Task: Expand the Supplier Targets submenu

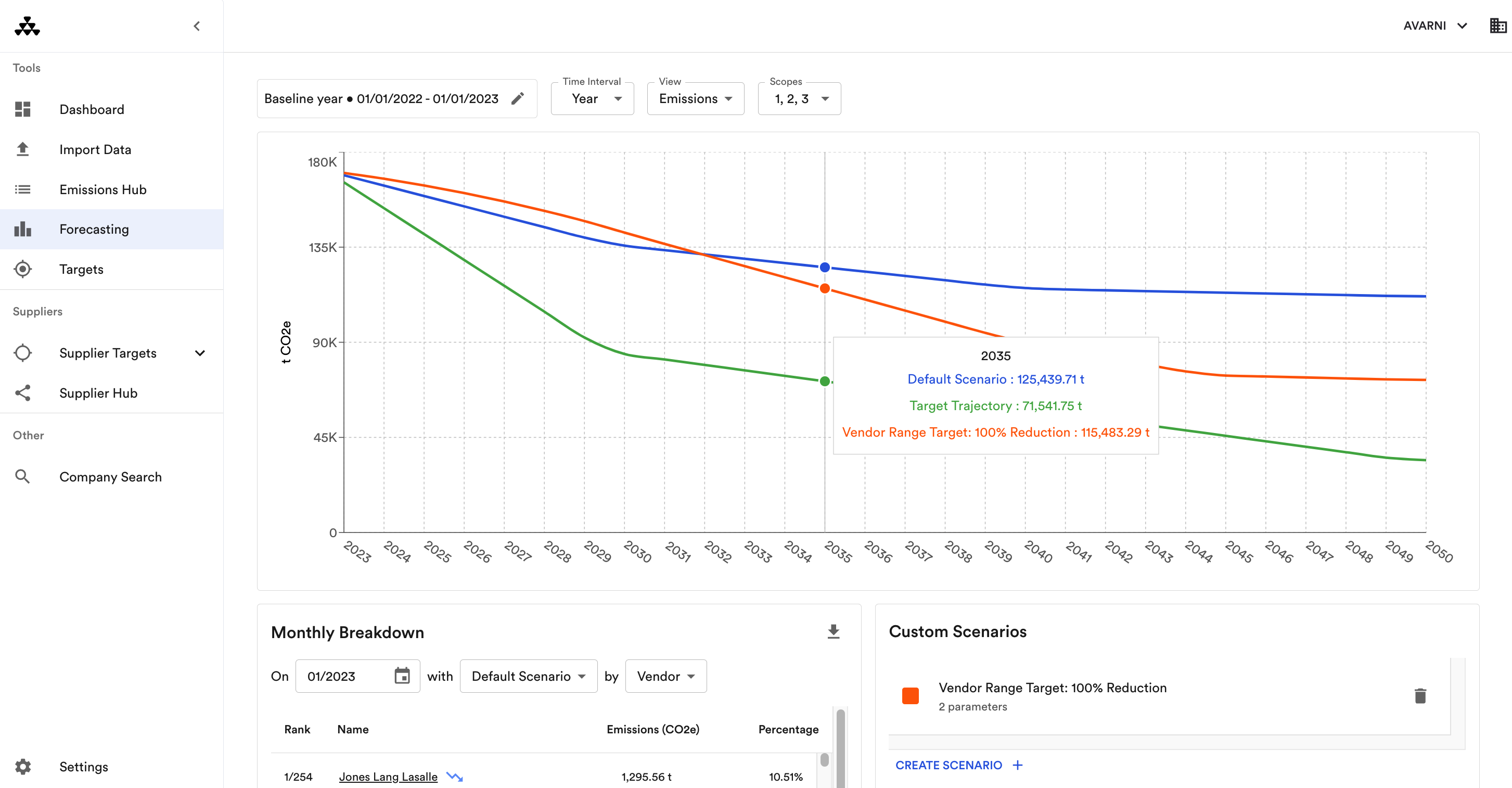Action: [200, 353]
